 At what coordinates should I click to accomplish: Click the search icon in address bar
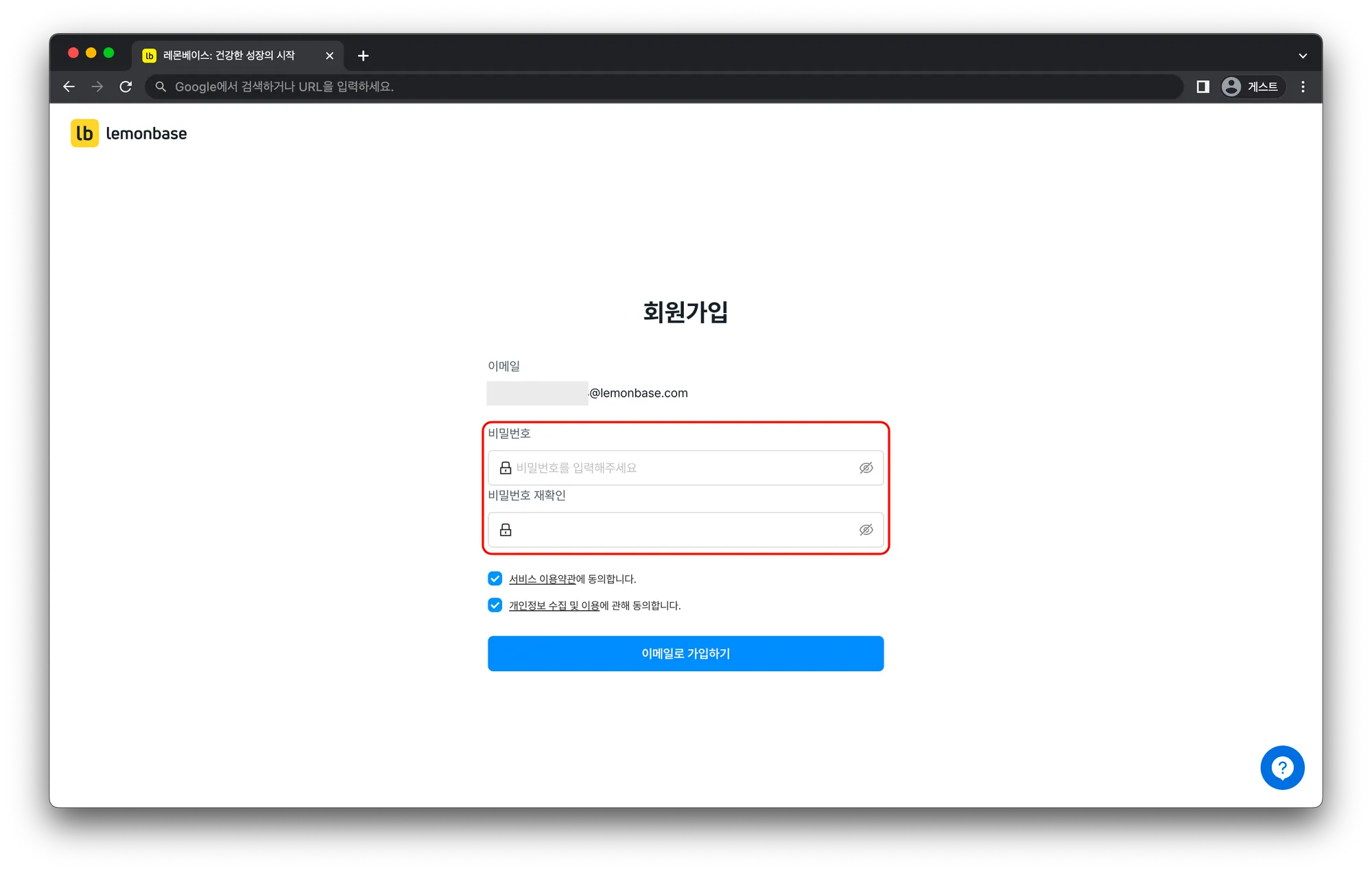161,86
